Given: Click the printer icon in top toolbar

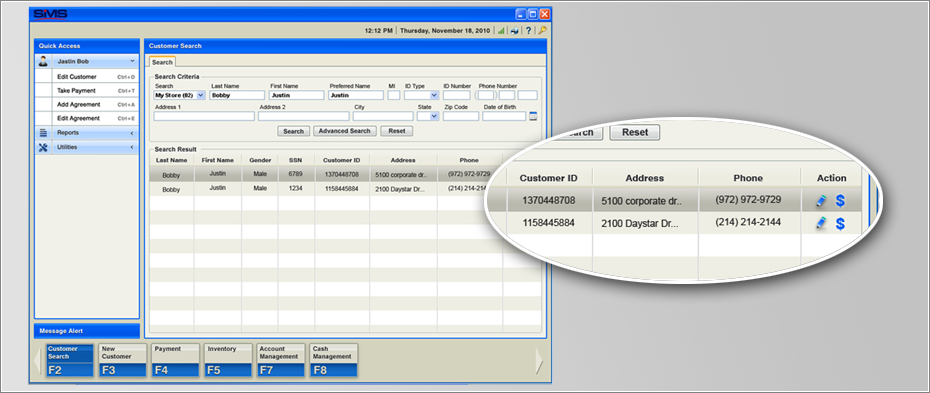Looking at the screenshot, I should click(x=515, y=31).
